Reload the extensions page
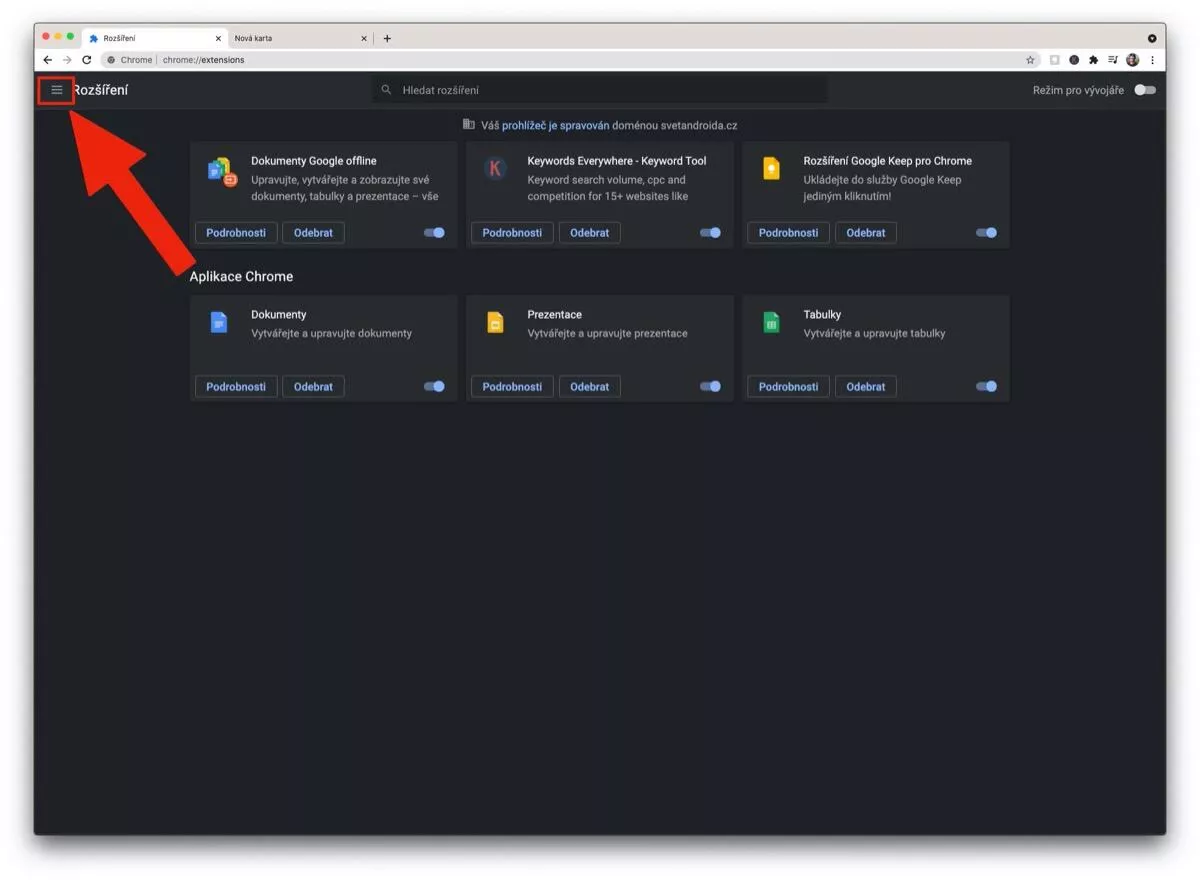This screenshot has width=1200, height=880. tap(87, 60)
